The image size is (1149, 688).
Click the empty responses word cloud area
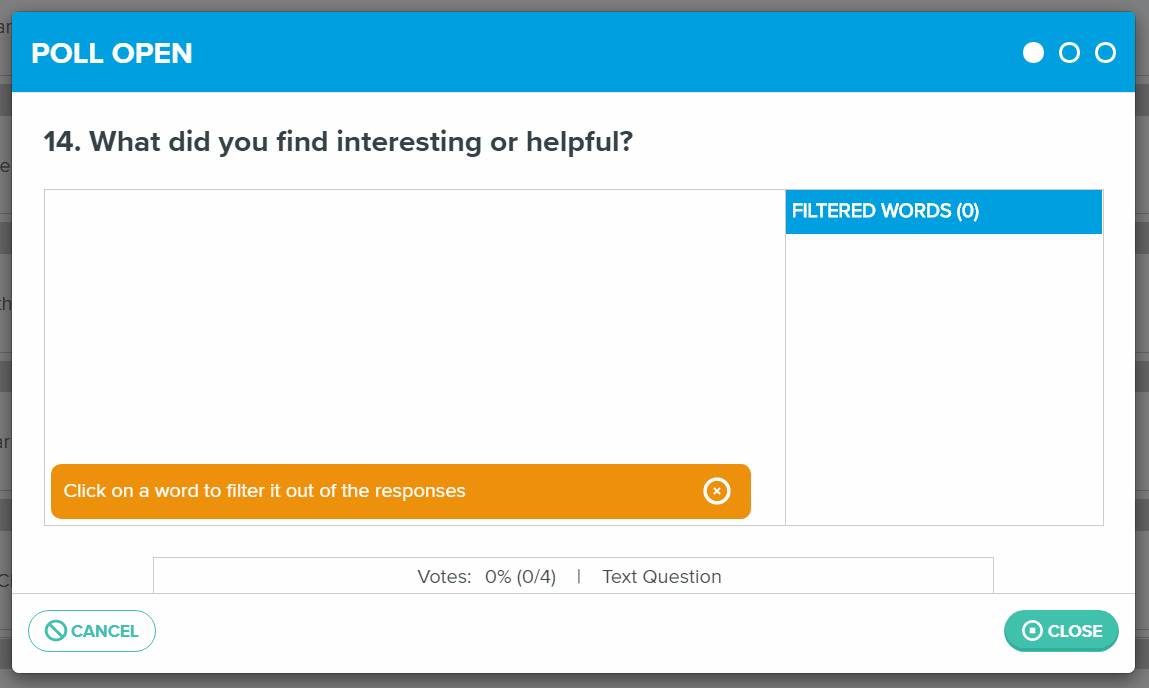click(x=415, y=326)
